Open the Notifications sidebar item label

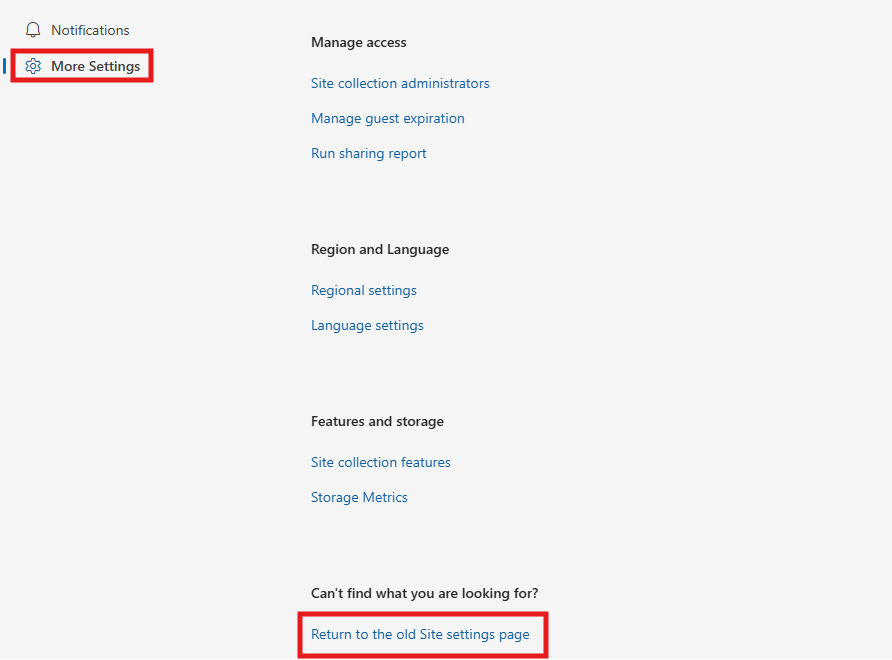click(x=90, y=30)
